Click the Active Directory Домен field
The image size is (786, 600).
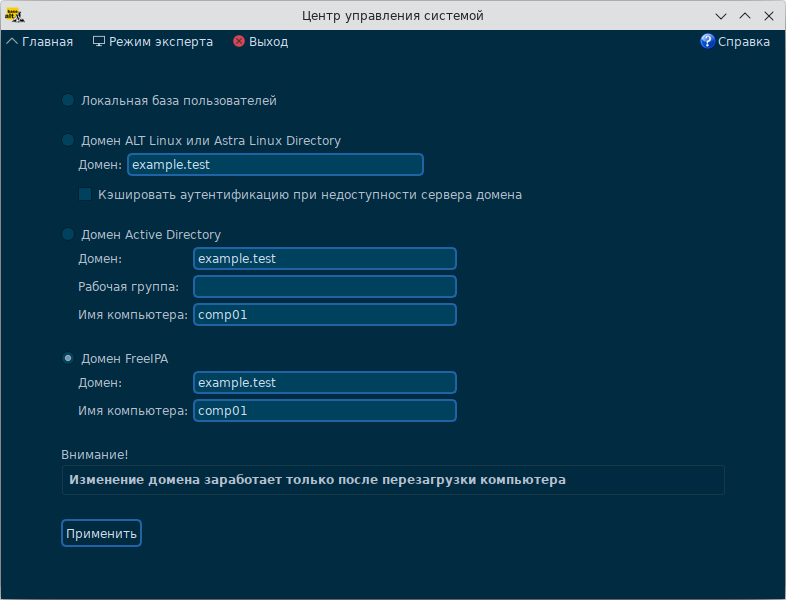[x=325, y=259]
